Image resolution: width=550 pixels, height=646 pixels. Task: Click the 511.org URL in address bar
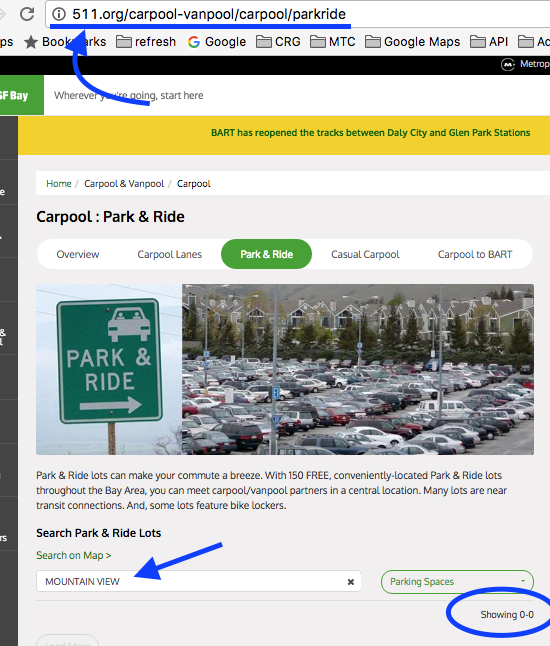coord(209,14)
